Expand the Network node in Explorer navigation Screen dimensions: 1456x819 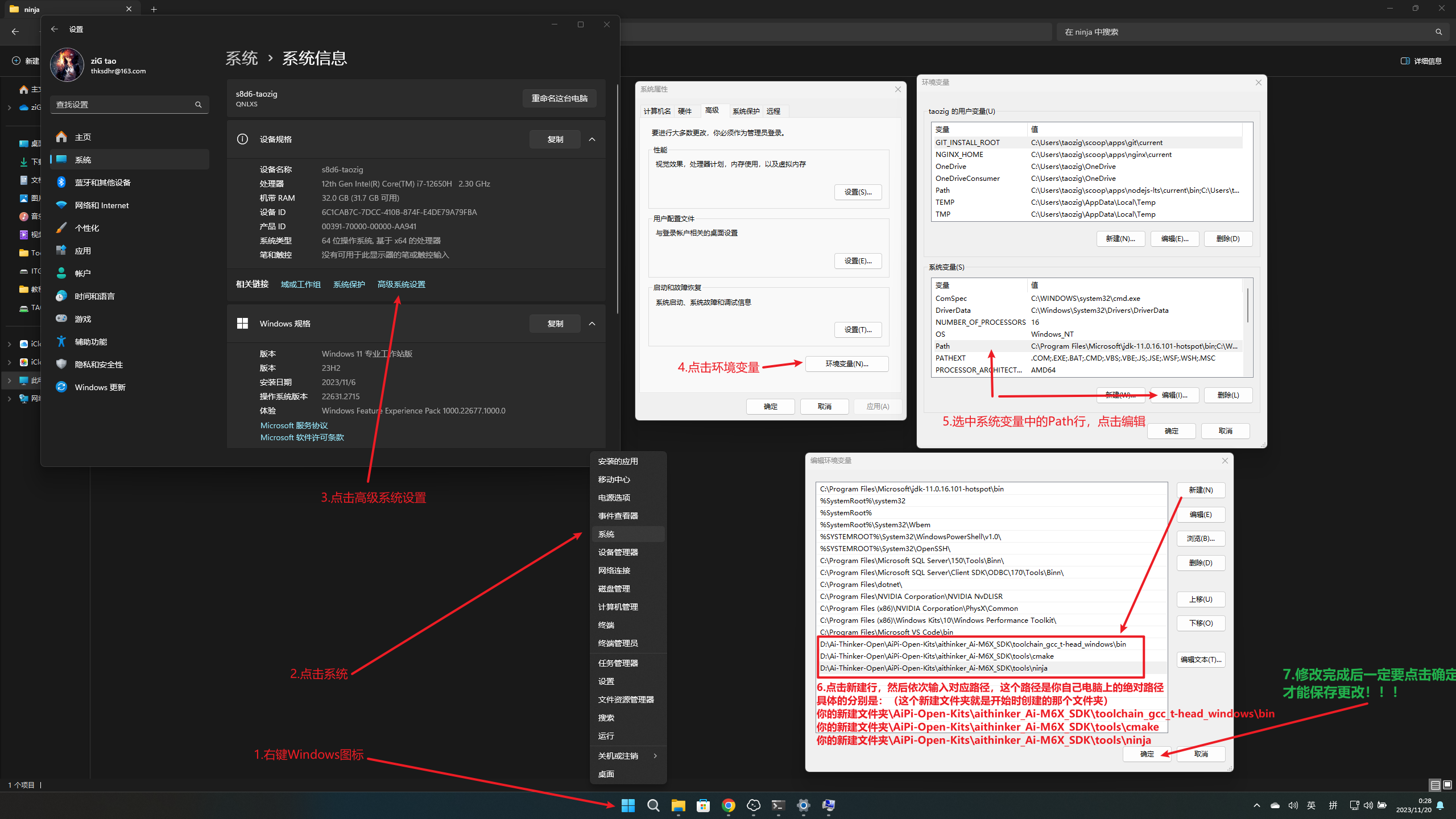pos(9,399)
